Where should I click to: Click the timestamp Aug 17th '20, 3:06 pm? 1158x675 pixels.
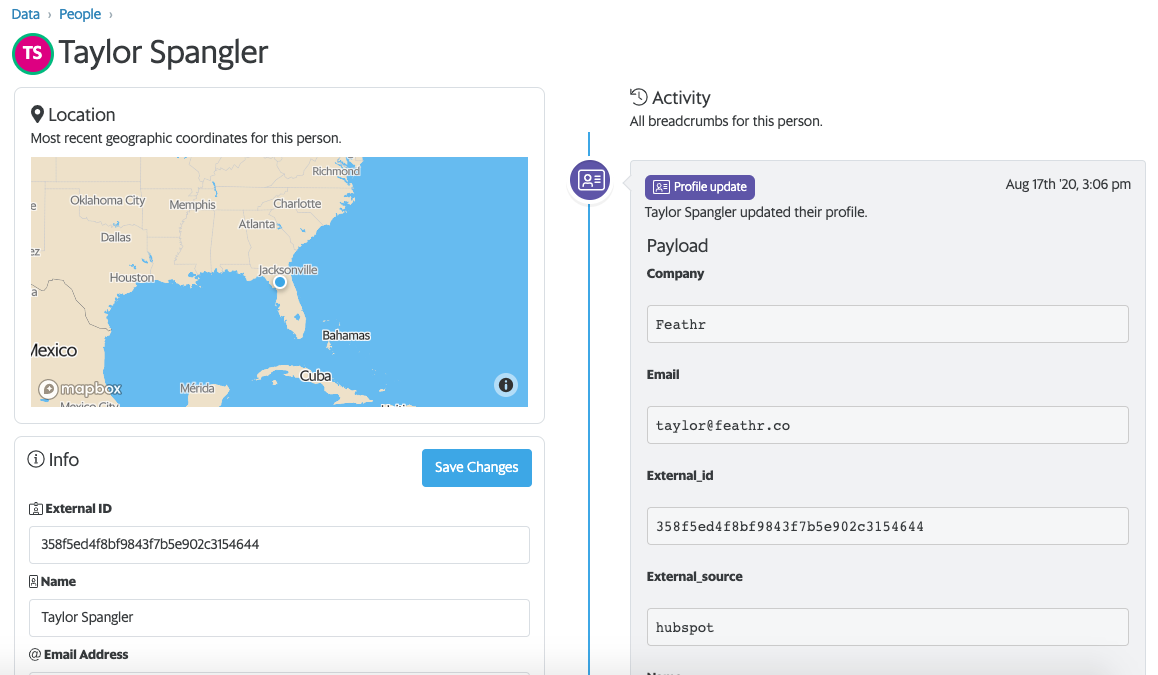click(1068, 185)
